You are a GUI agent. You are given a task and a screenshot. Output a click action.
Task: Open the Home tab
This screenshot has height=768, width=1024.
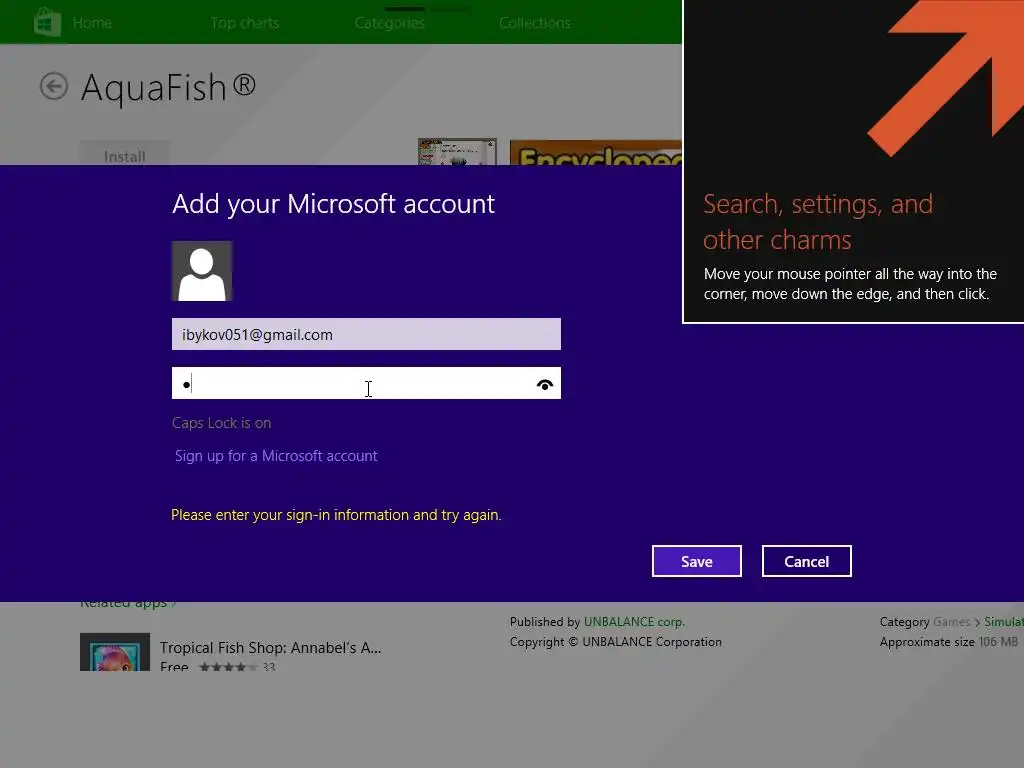92,23
